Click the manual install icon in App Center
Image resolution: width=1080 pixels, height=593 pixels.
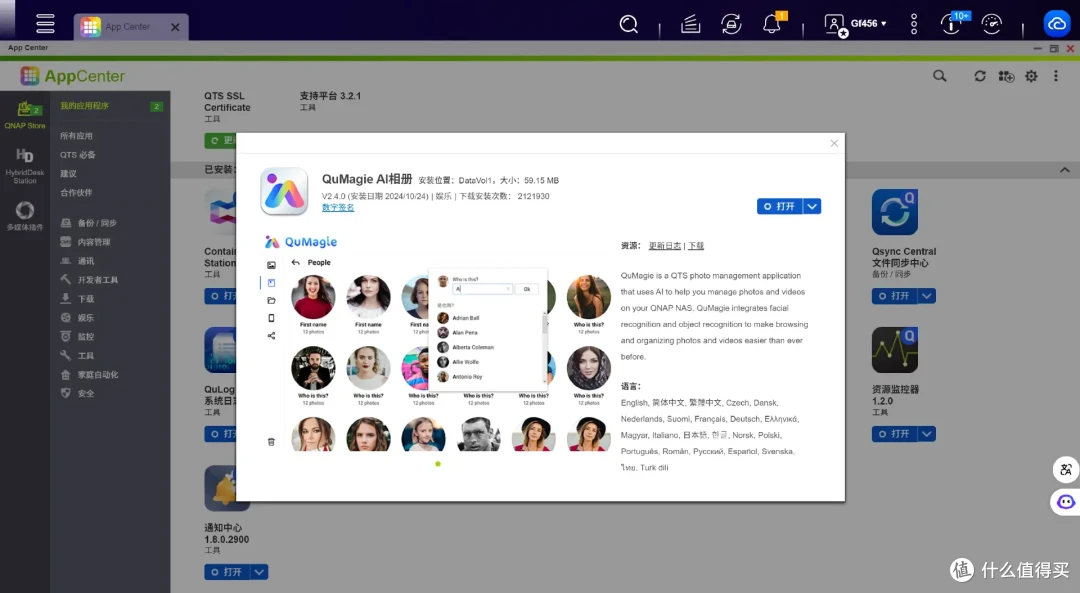pyautogui.click(x=1006, y=76)
